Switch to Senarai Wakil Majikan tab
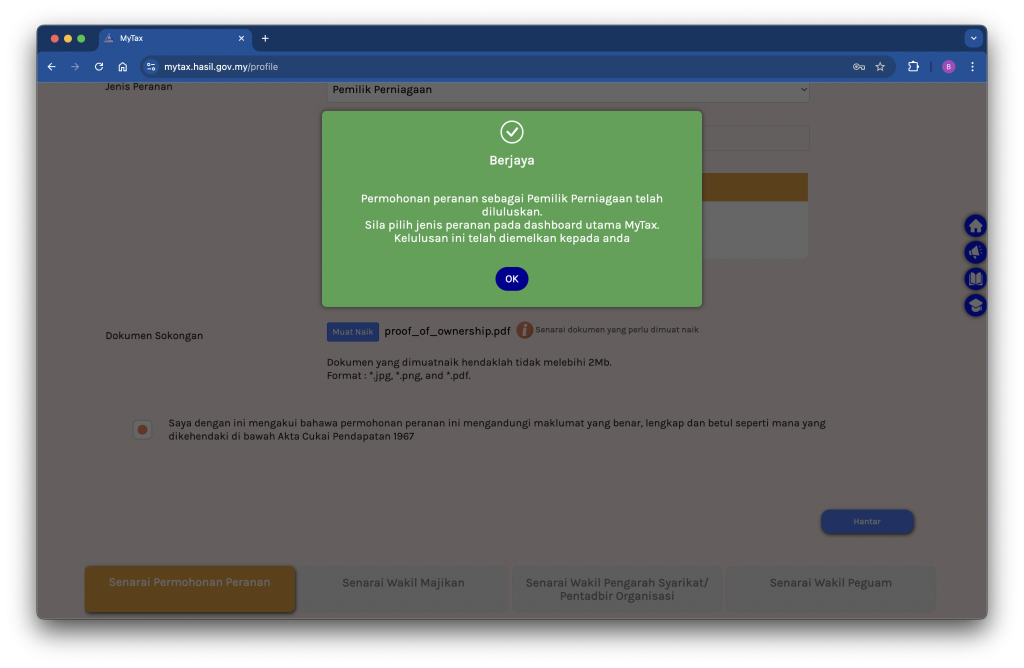 (x=403, y=583)
